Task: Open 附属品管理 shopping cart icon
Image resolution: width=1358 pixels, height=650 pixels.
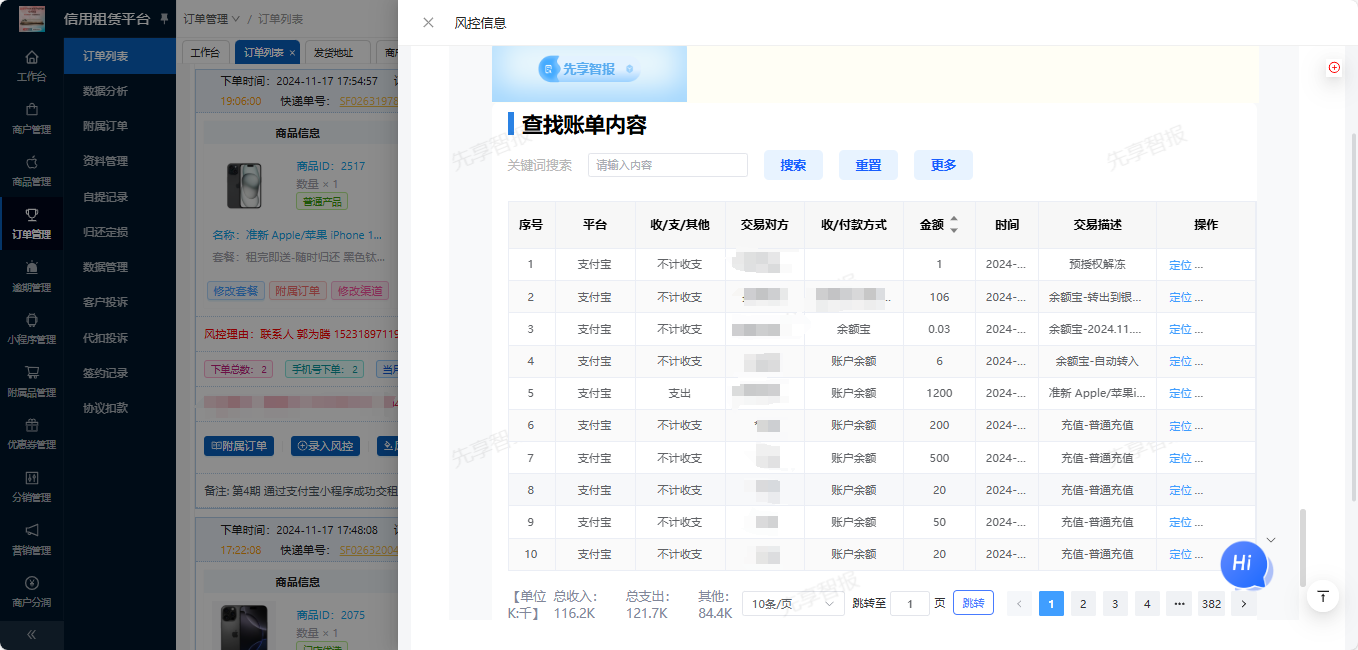Action: click(x=32, y=381)
